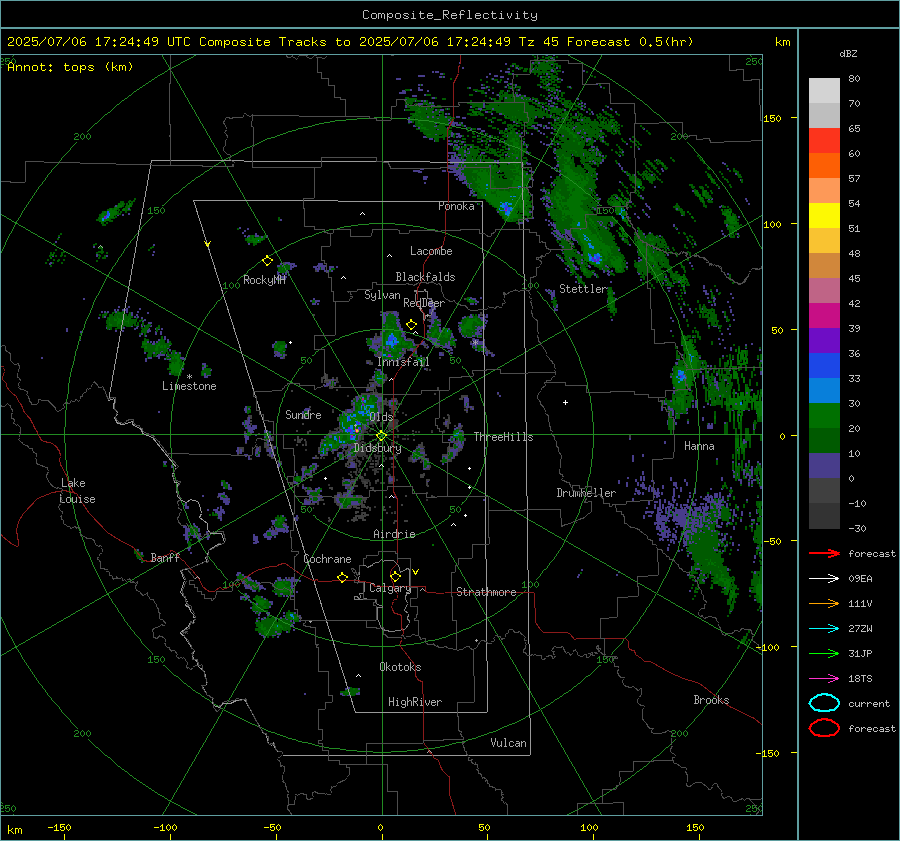Click the red forecast arrow in legend
Screen dimensions: 900x841
[824, 553]
